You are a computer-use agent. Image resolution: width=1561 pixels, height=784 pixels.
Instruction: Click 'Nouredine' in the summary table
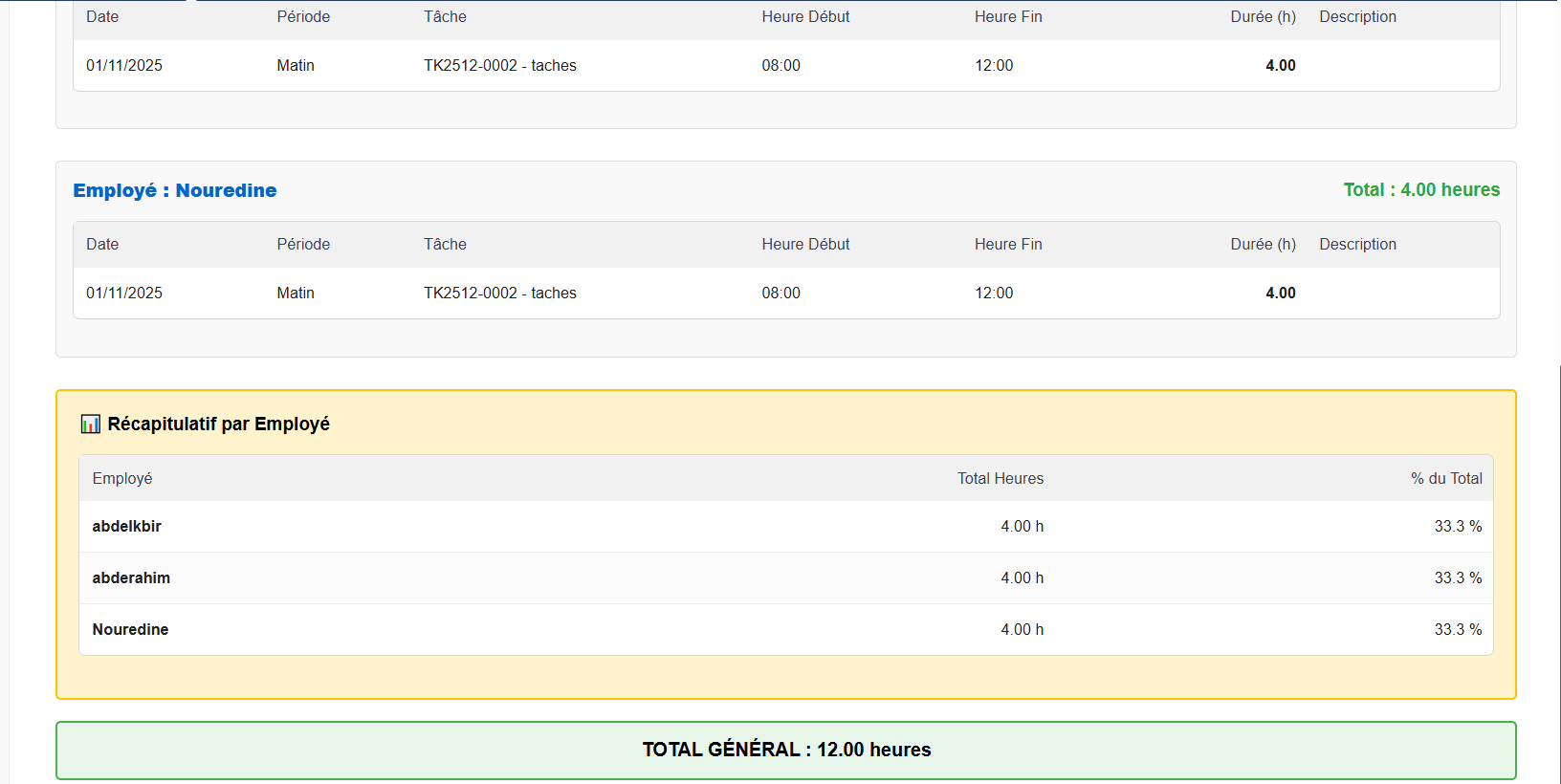pos(130,629)
